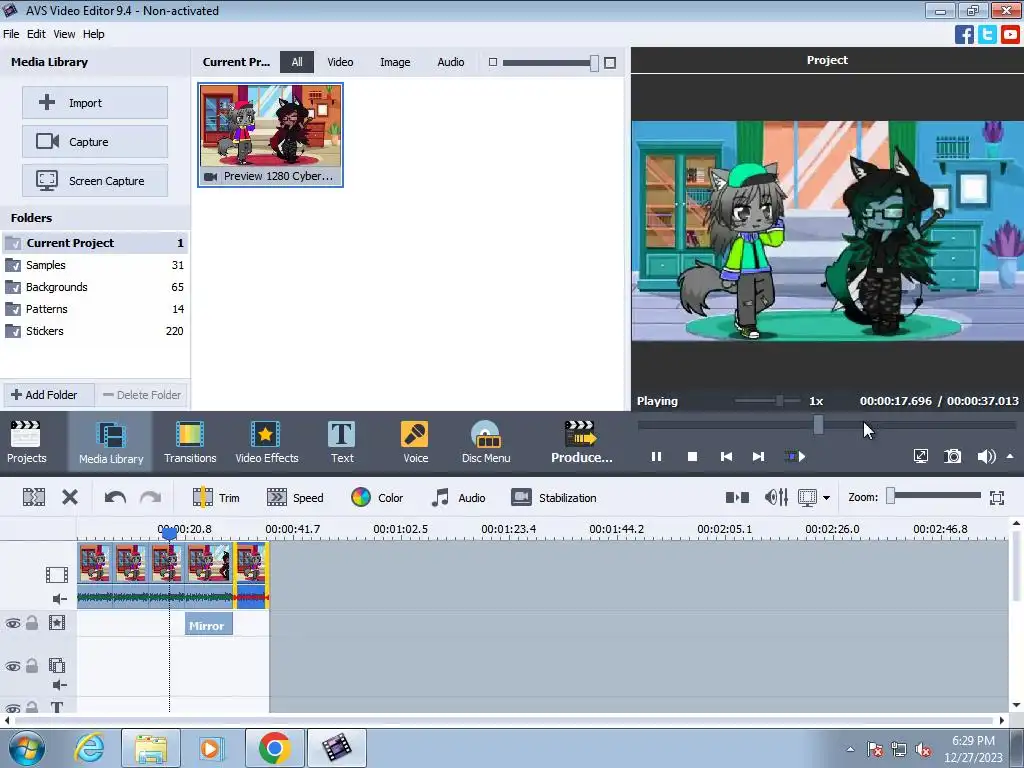The width and height of the screenshot is (1024, 768).
Task: Show All media types tab
Action: pyautogui.click(x=297, y=62)
